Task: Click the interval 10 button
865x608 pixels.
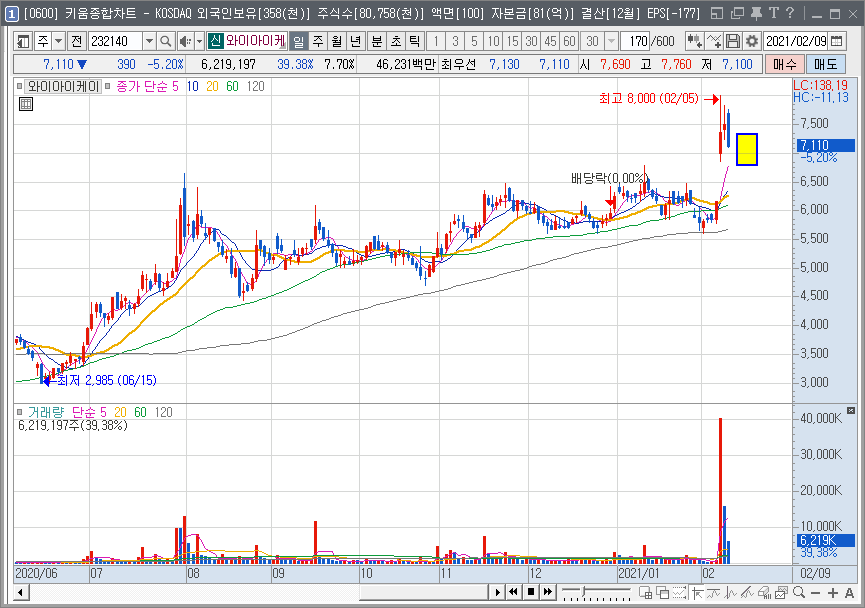Action: (x=494, y=41)
